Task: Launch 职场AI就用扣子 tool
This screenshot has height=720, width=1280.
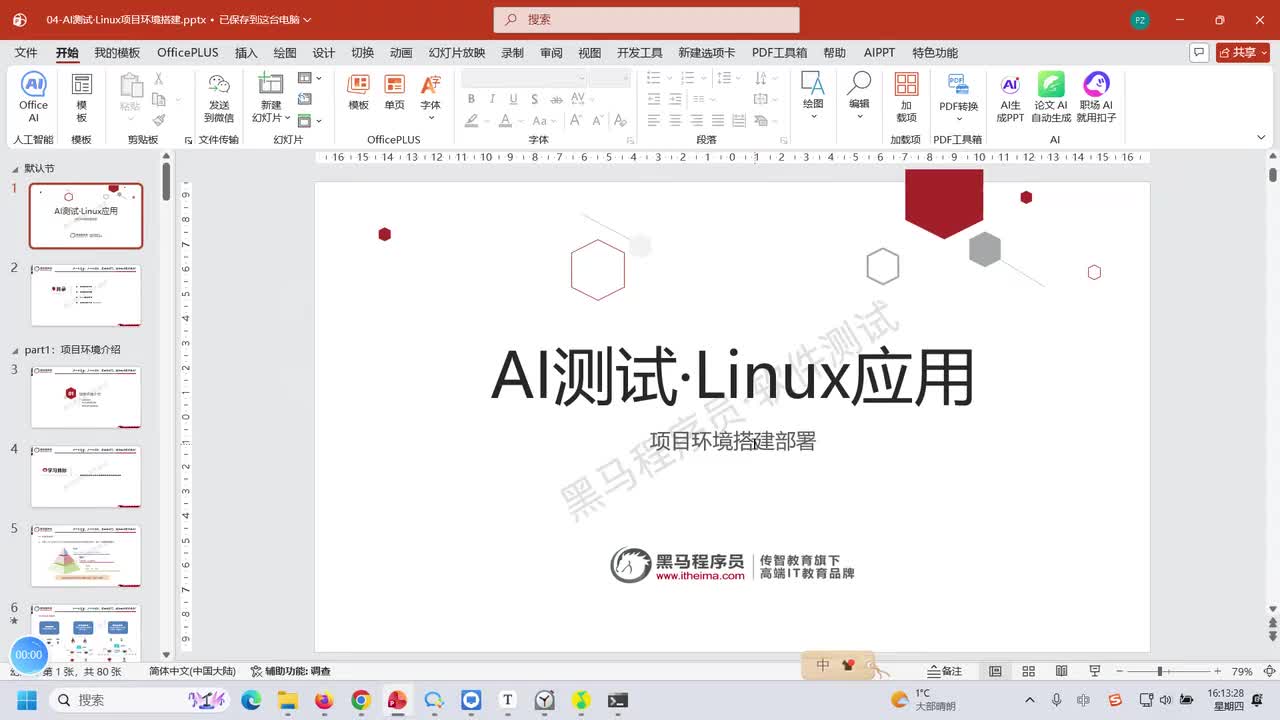Action: tap(1096, 97)
